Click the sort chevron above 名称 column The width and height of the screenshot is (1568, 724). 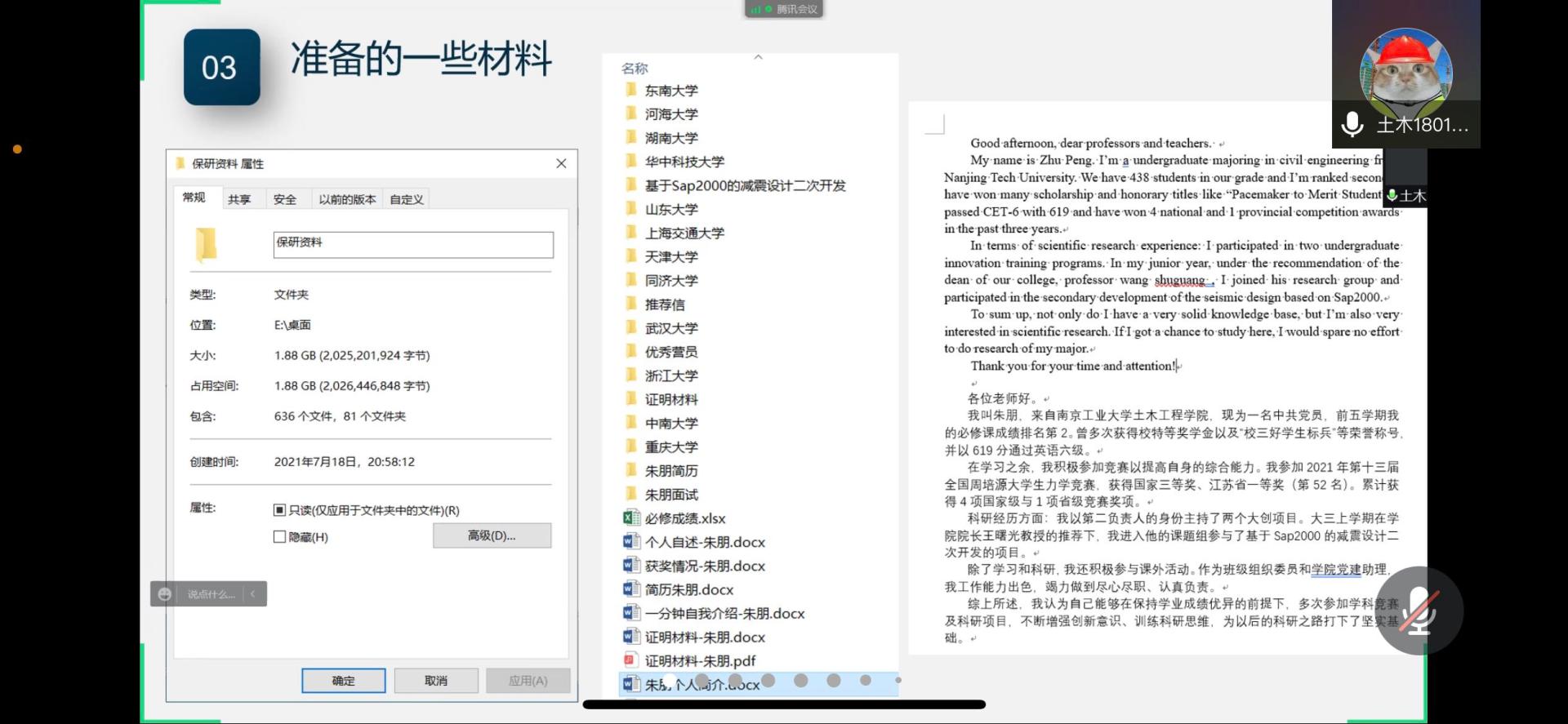(x=758, y=57)
